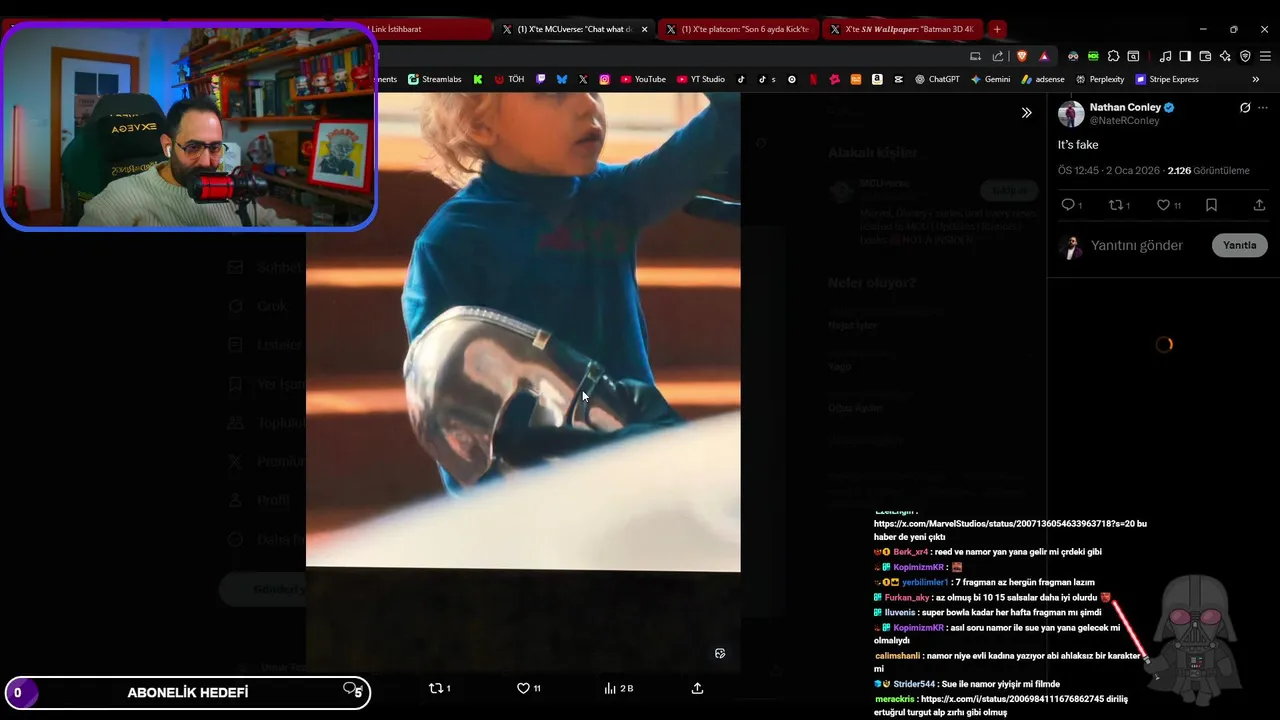Open the Nathan Conley profile name link
Screen dimensions: 1280x720
pos(1125,107)
